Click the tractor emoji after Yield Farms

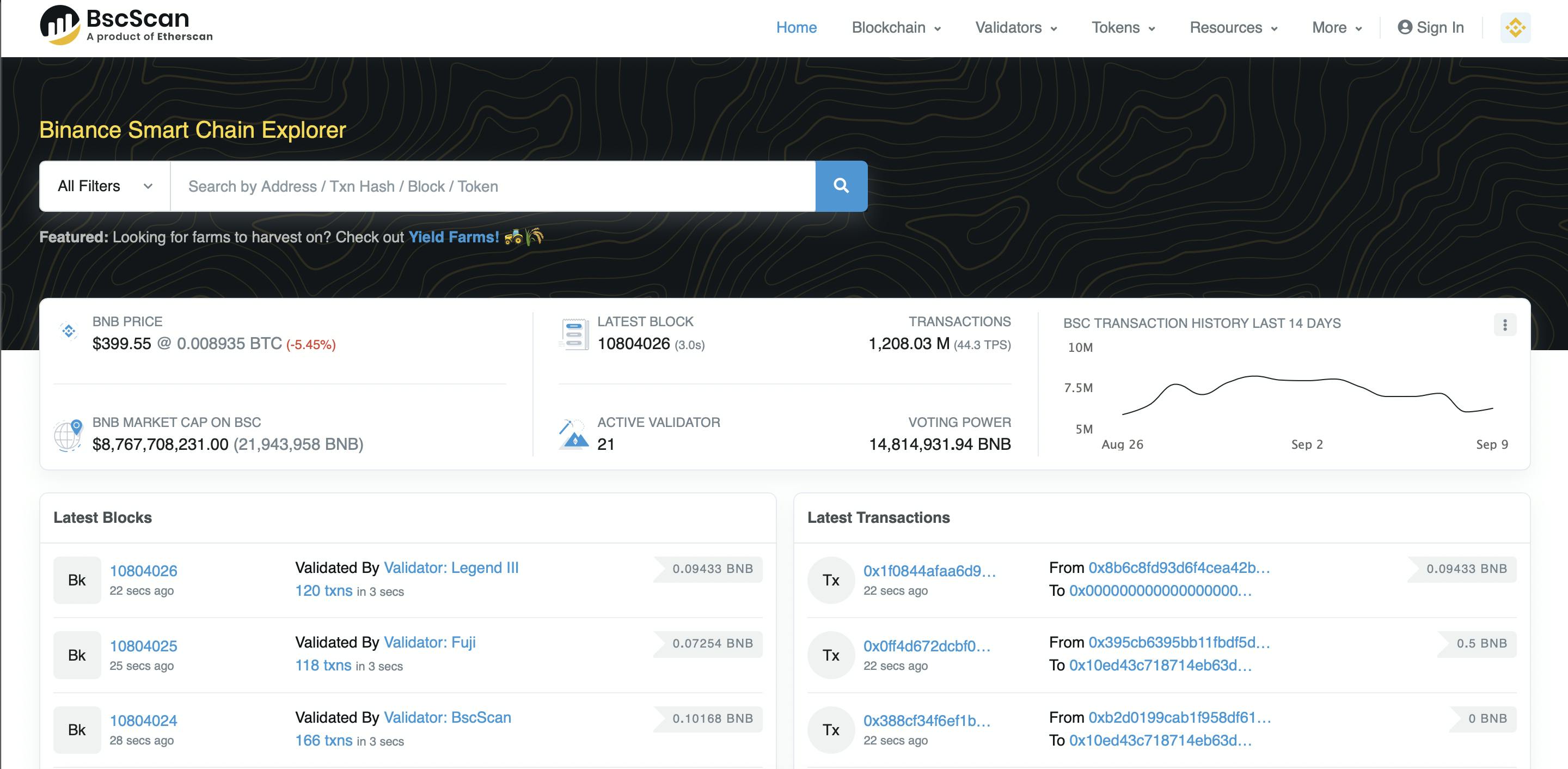pyautogui.click(x=513, y=237)
